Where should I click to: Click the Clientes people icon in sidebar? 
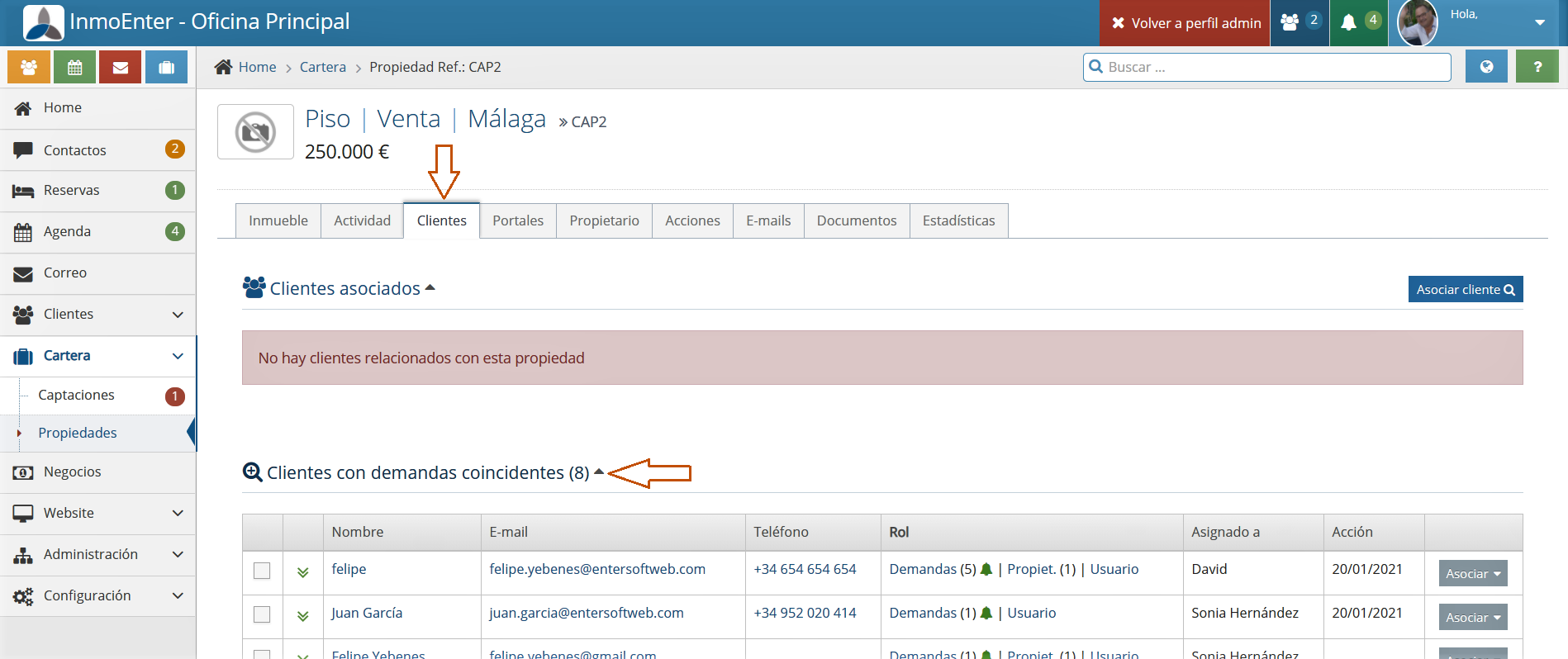pyautogui.click(x=23, y=315)
